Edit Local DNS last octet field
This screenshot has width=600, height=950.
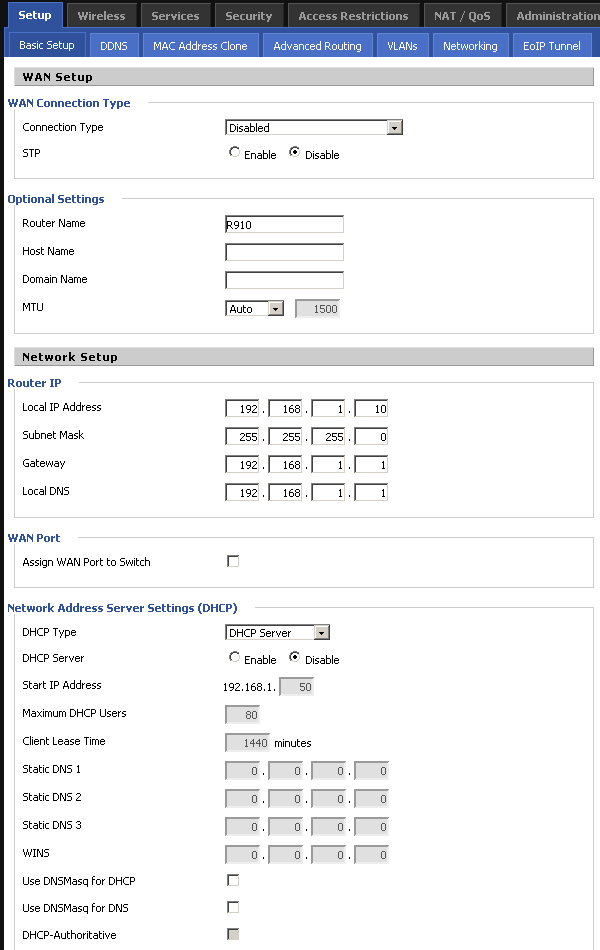[371, 492]
